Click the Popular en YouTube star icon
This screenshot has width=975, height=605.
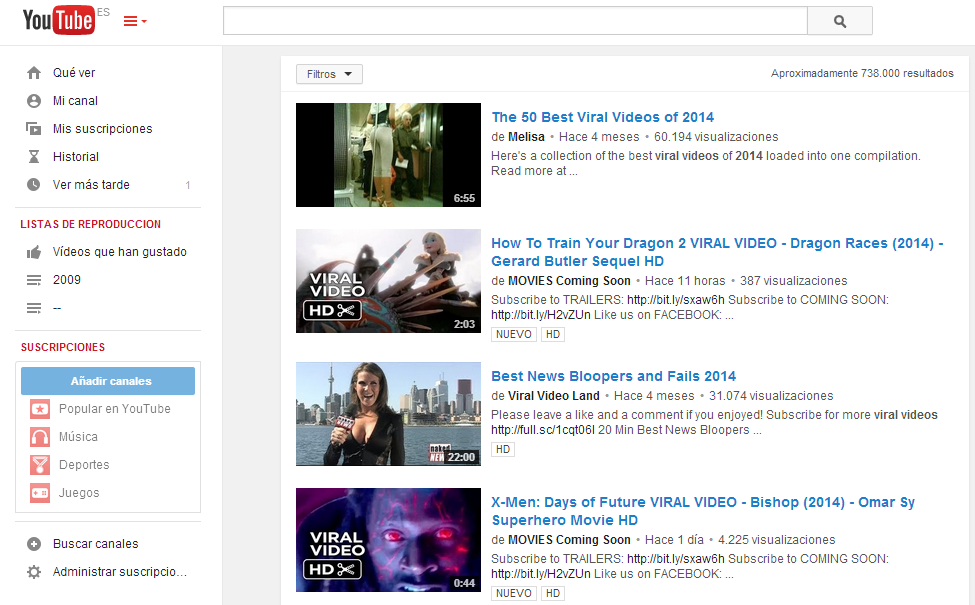(40, 409)
